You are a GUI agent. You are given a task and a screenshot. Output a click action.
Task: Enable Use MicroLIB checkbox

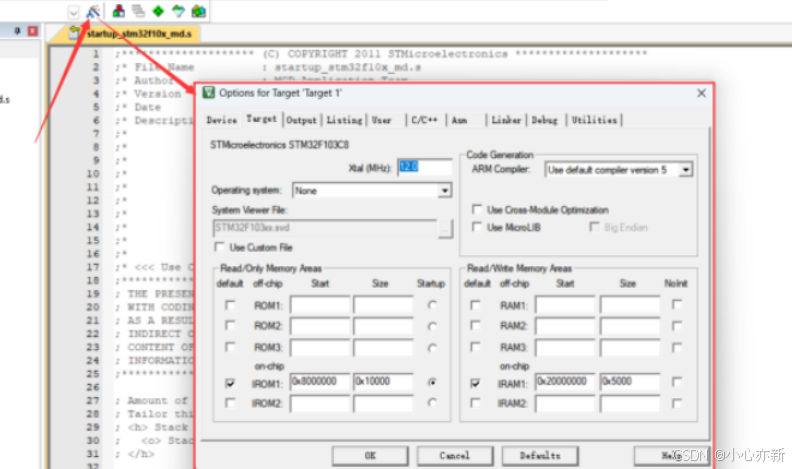[477, 227]
